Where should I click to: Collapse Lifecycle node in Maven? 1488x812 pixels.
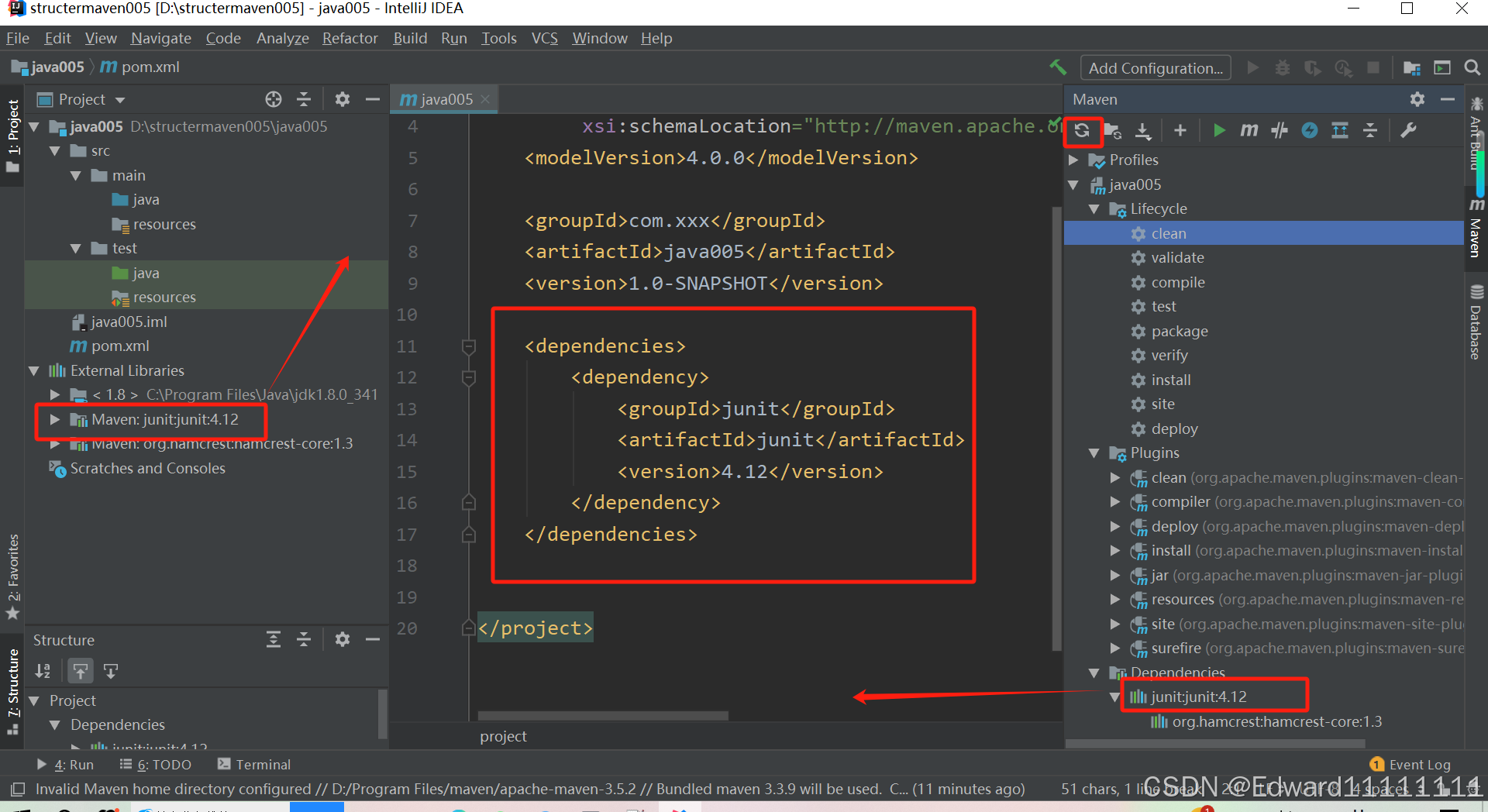(1094, 208)
